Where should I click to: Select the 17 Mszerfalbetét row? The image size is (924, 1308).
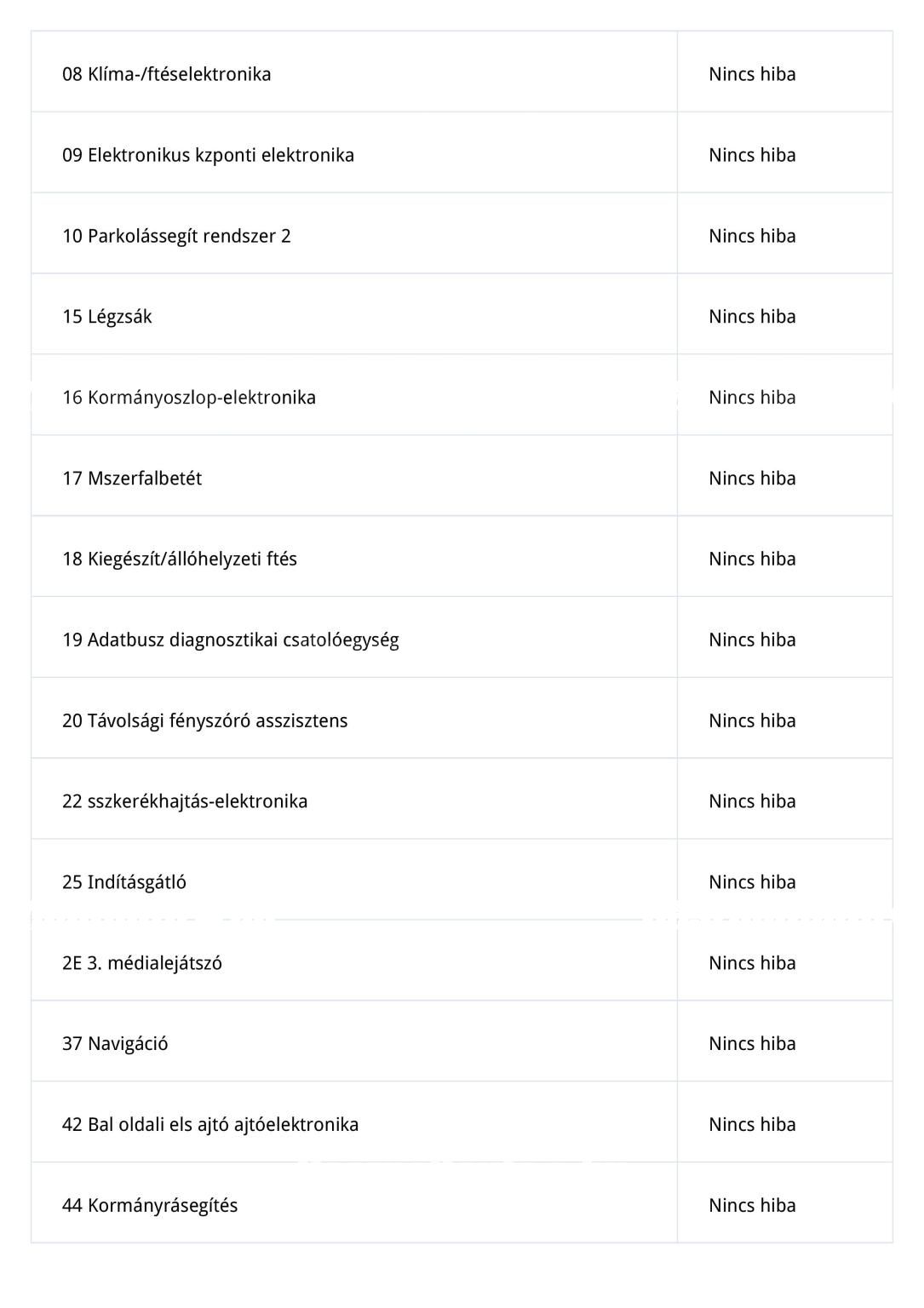click(x=462, y=476)
